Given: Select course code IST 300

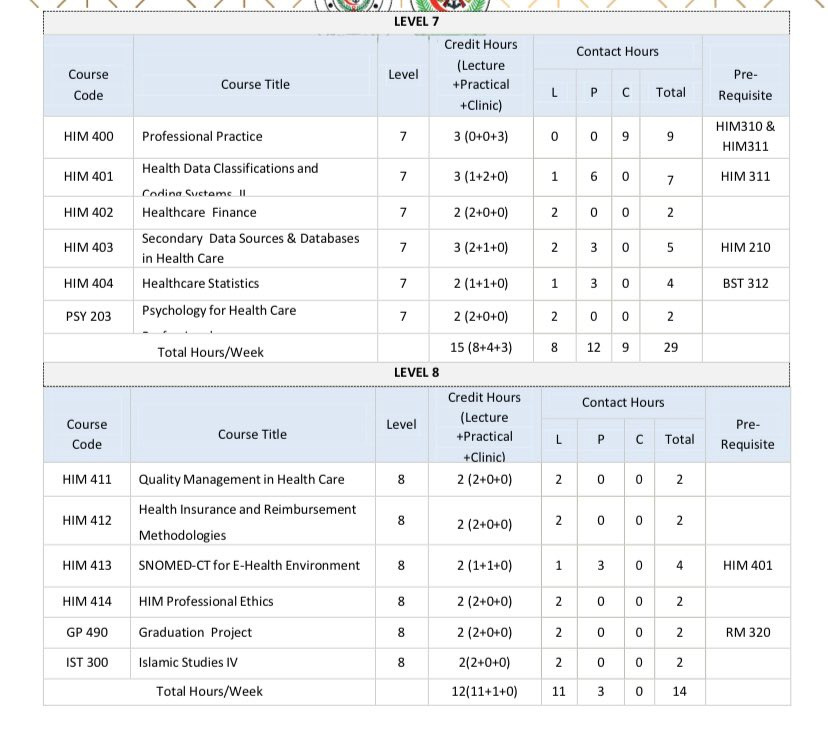Looking at the screenshot, I should tap(87, 663).
